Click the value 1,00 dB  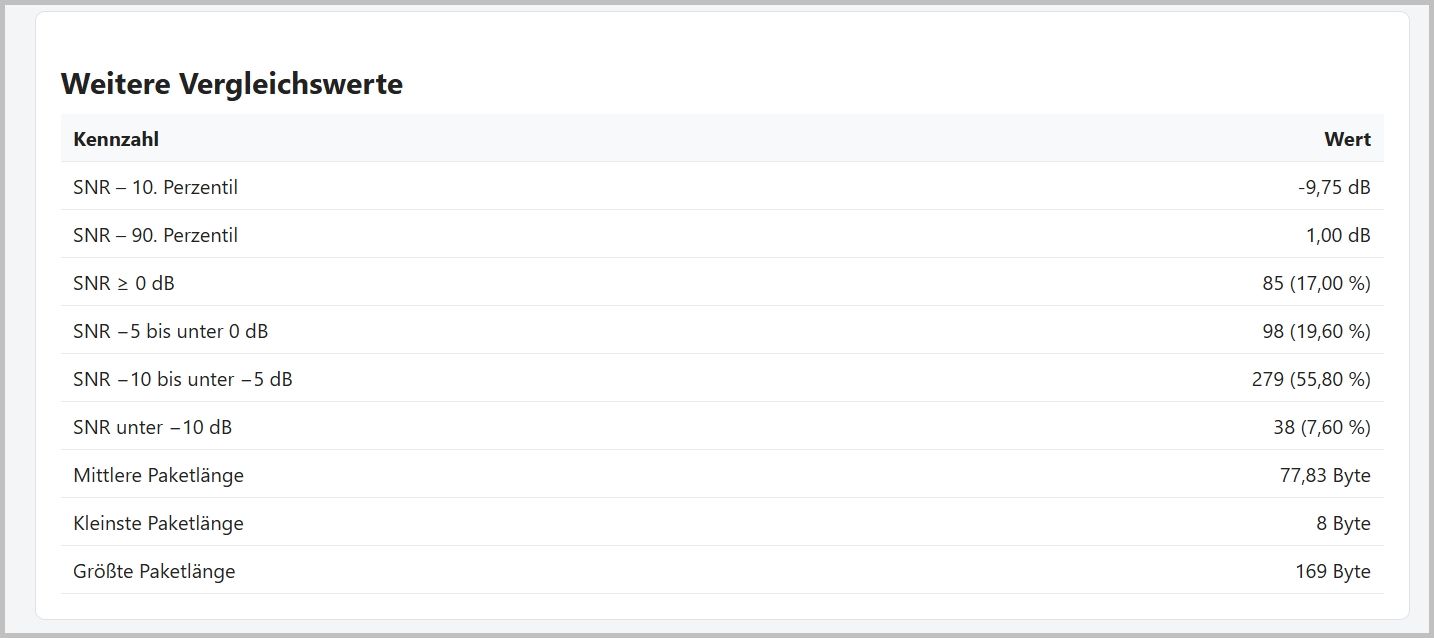coord(1338,235)
